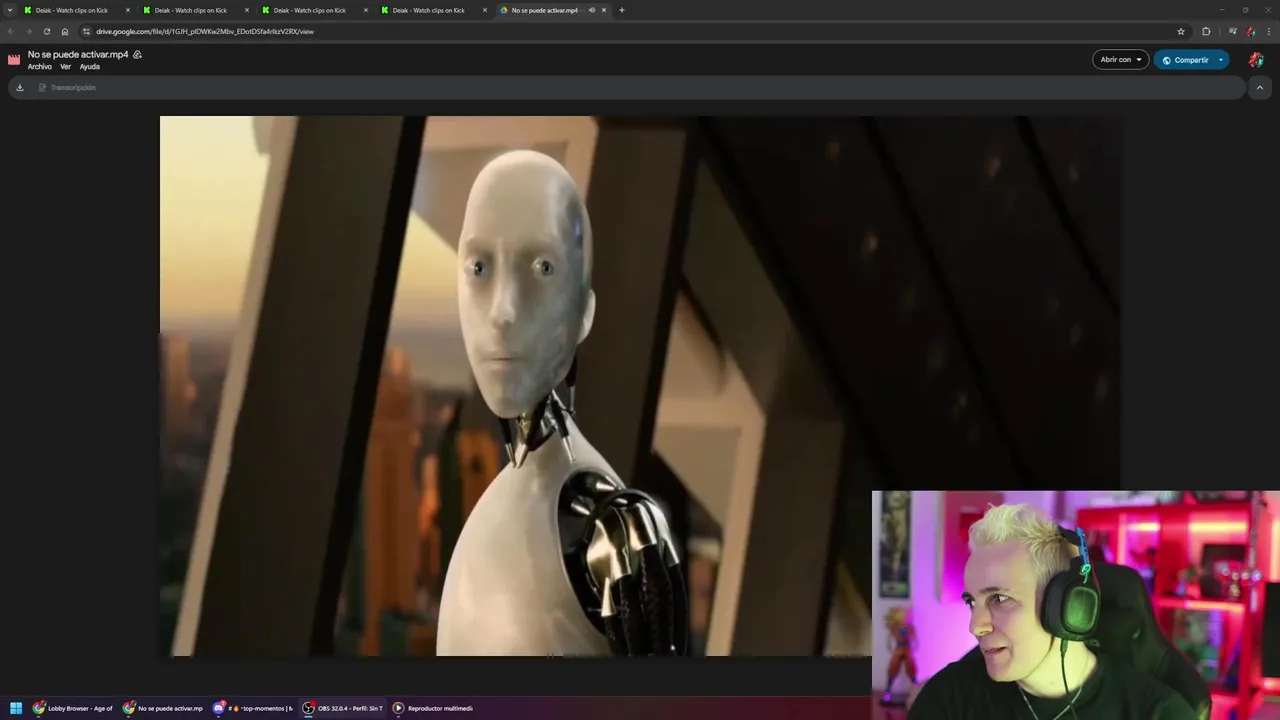Go back to the previous page
The height and width of the screenshot is (720, 1280).
point(11,31)
